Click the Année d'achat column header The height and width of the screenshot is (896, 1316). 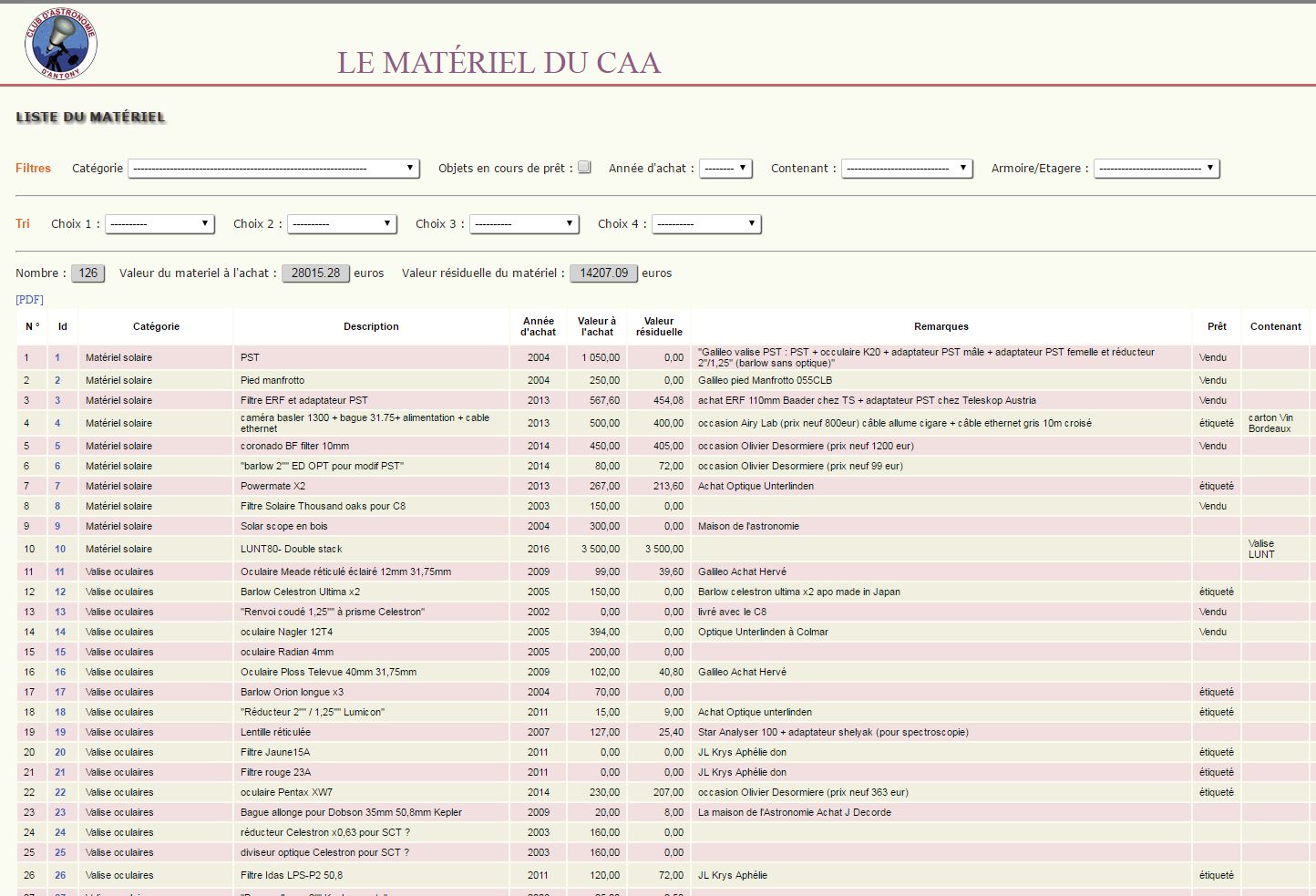coord(539,326)
